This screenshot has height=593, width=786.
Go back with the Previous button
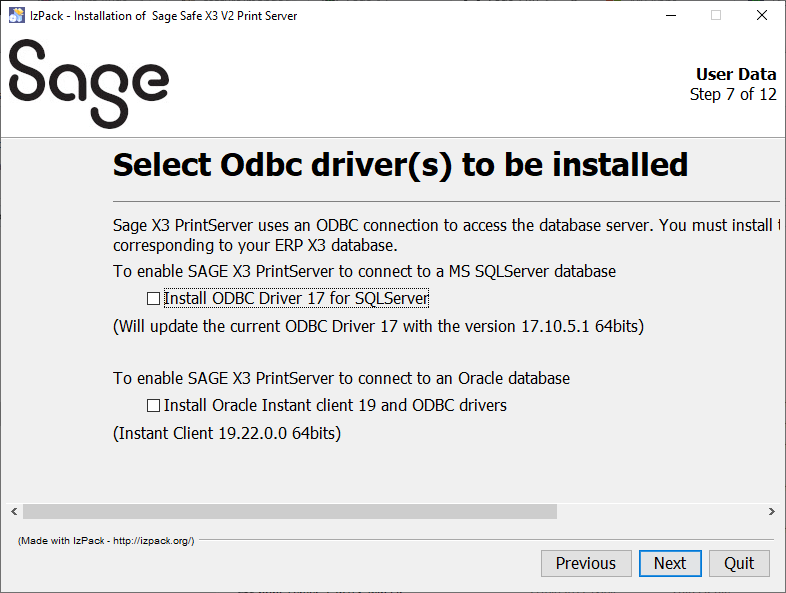[x=586, y=563]
